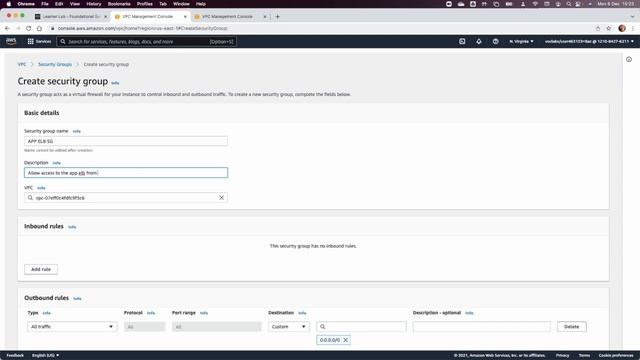The image size is (640, 360).
Task: Open the AWS support help icon
Action: [496, 41]
